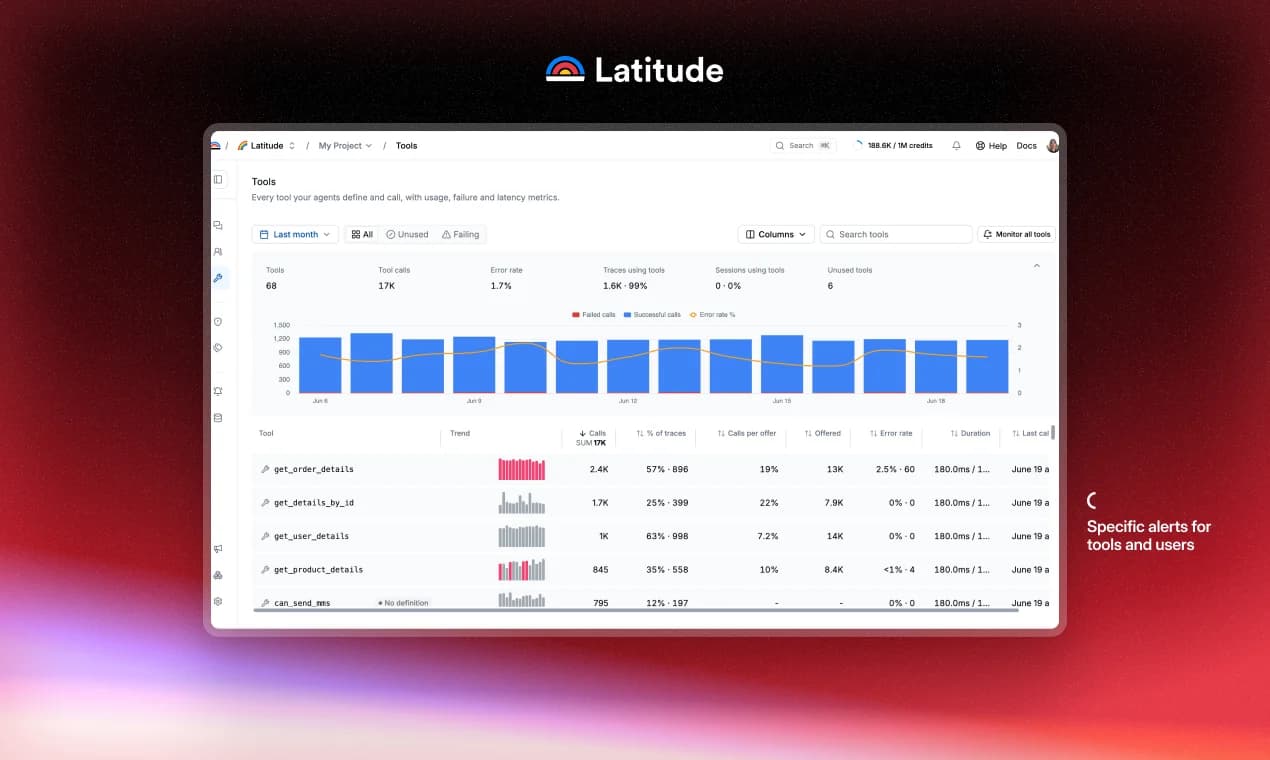Sort by the Offered column

(x=823, y=433)
